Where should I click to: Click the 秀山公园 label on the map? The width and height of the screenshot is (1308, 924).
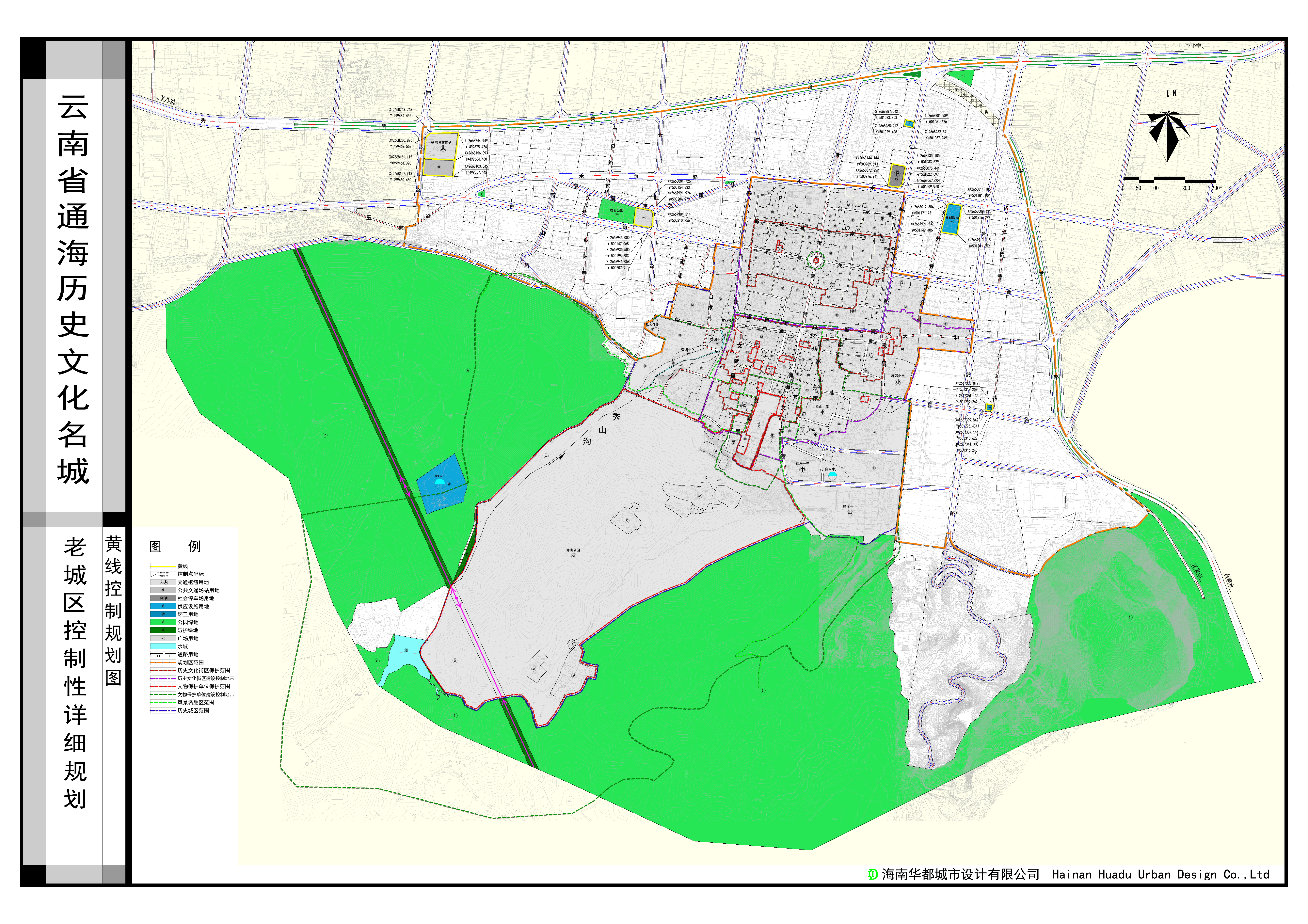573,550
